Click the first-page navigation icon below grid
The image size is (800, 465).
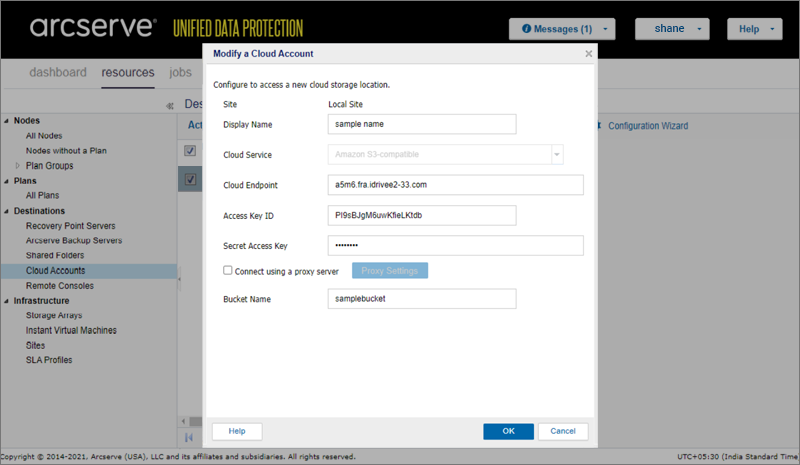tap(189, 437)
